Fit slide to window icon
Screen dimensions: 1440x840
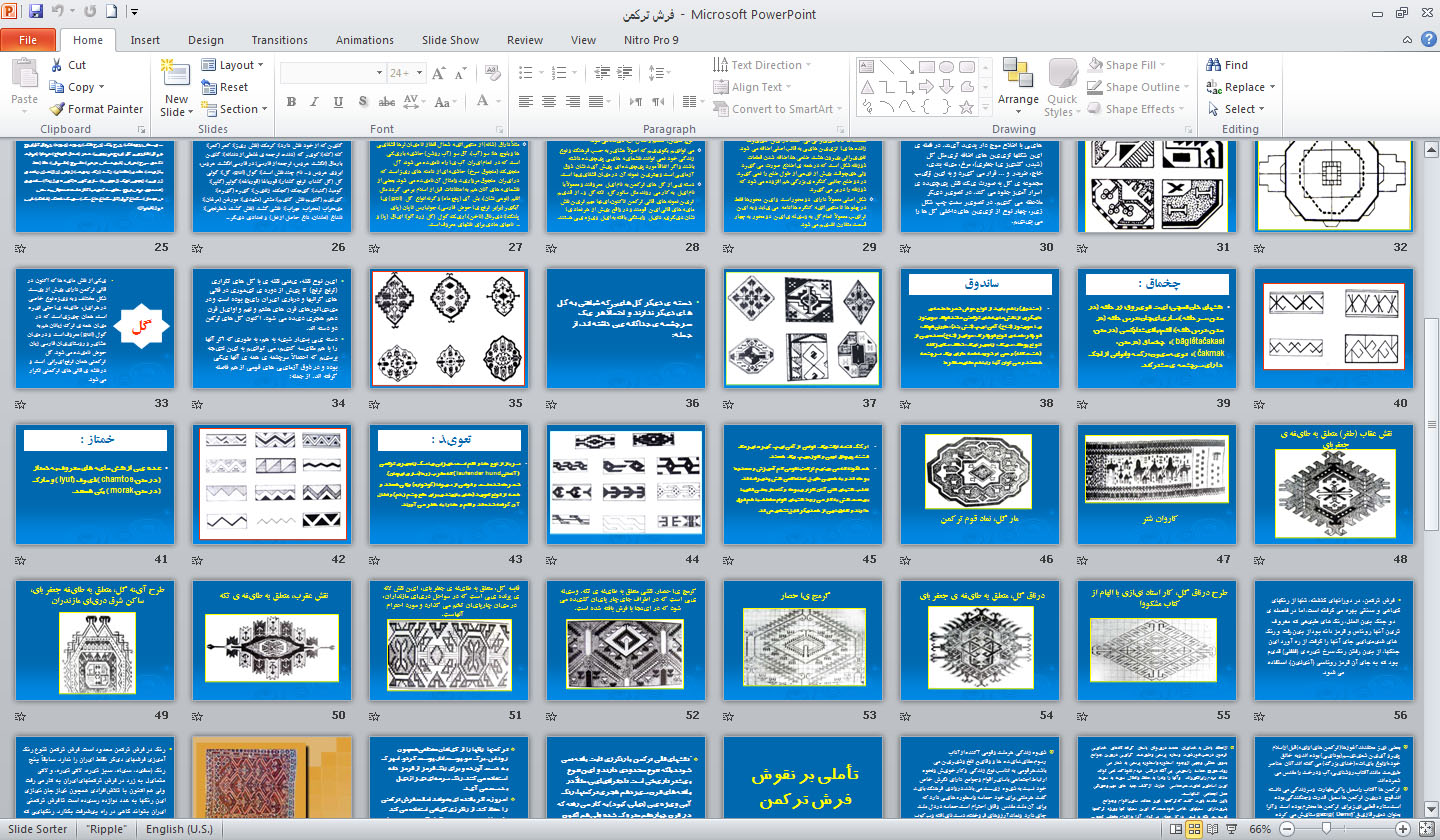pyautogui.click(x=1427, y=829)
